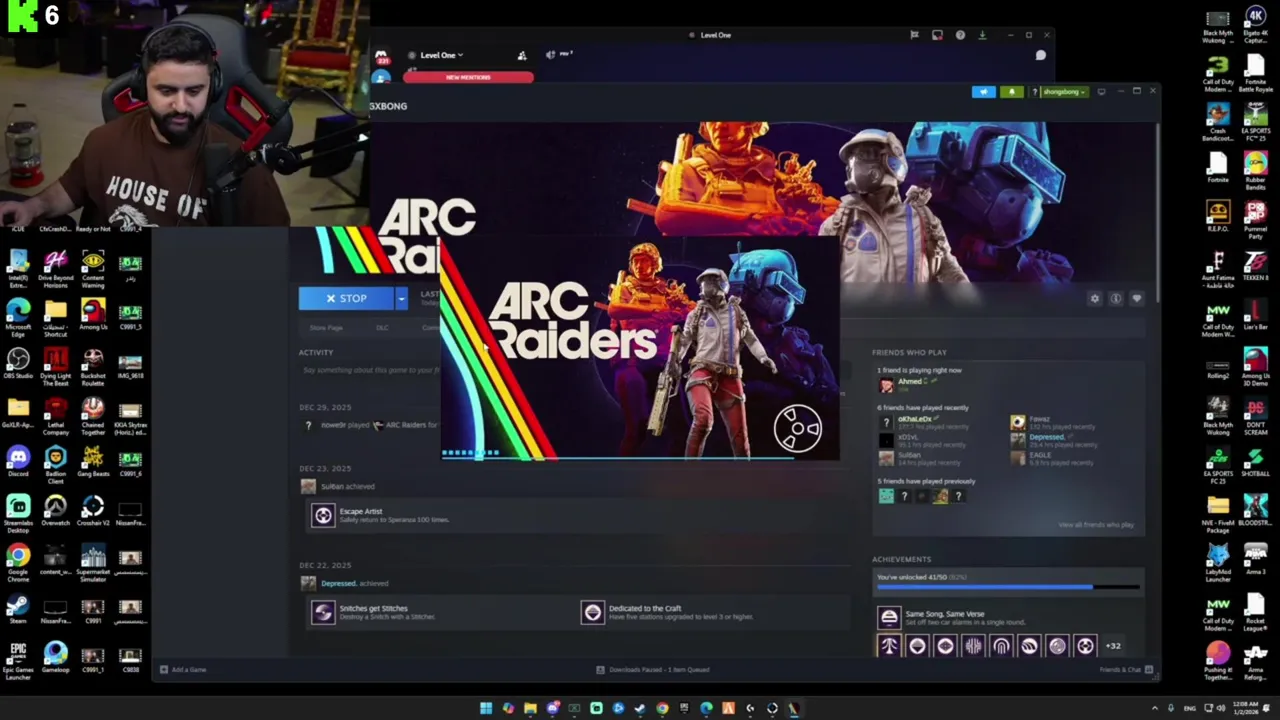Open Downloads Paused status at bottom

pos(653,670)
